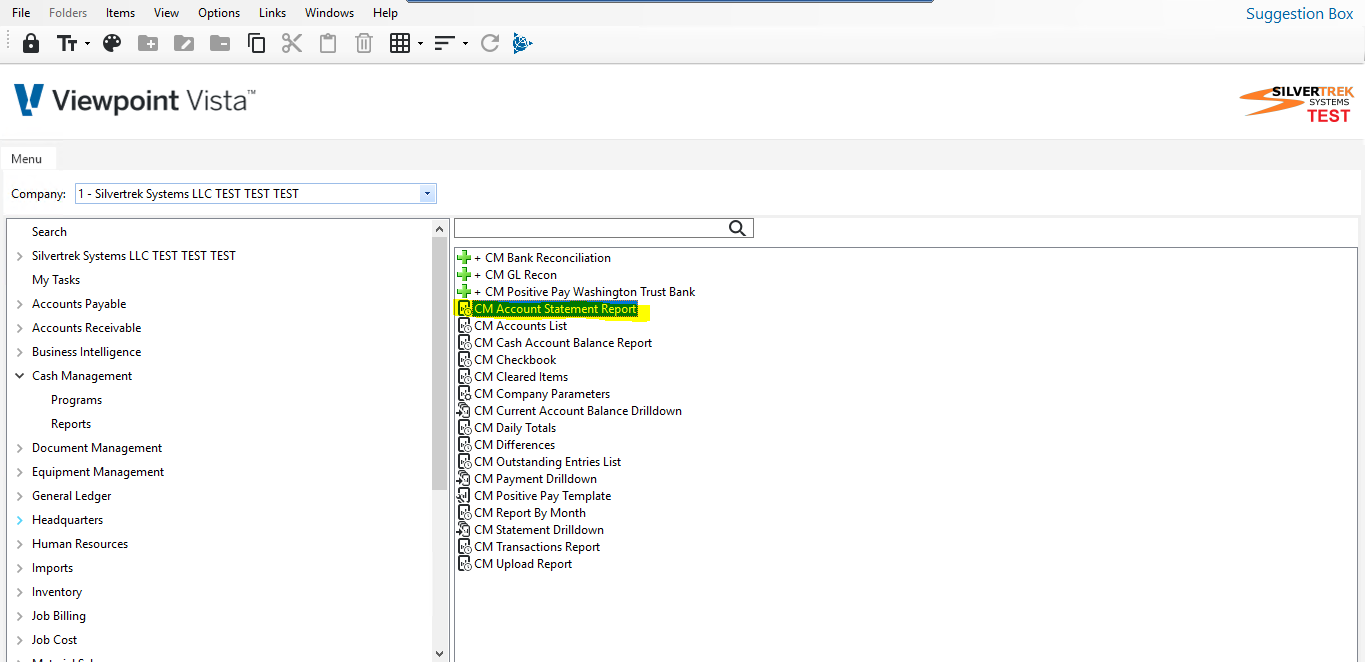Click the copy icon in the toolbar

256,43
